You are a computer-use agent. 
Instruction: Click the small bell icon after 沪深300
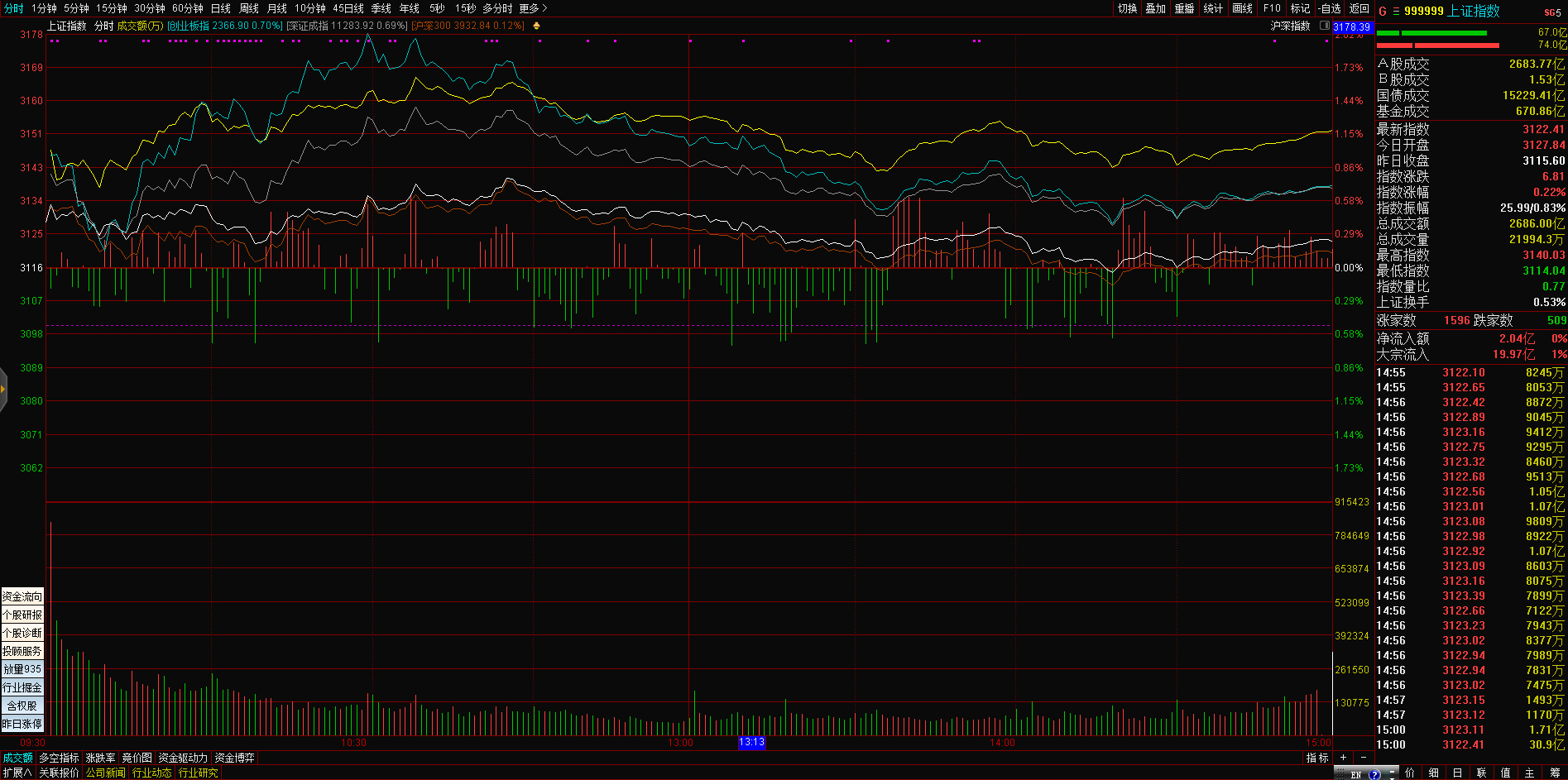coord(536,26)
